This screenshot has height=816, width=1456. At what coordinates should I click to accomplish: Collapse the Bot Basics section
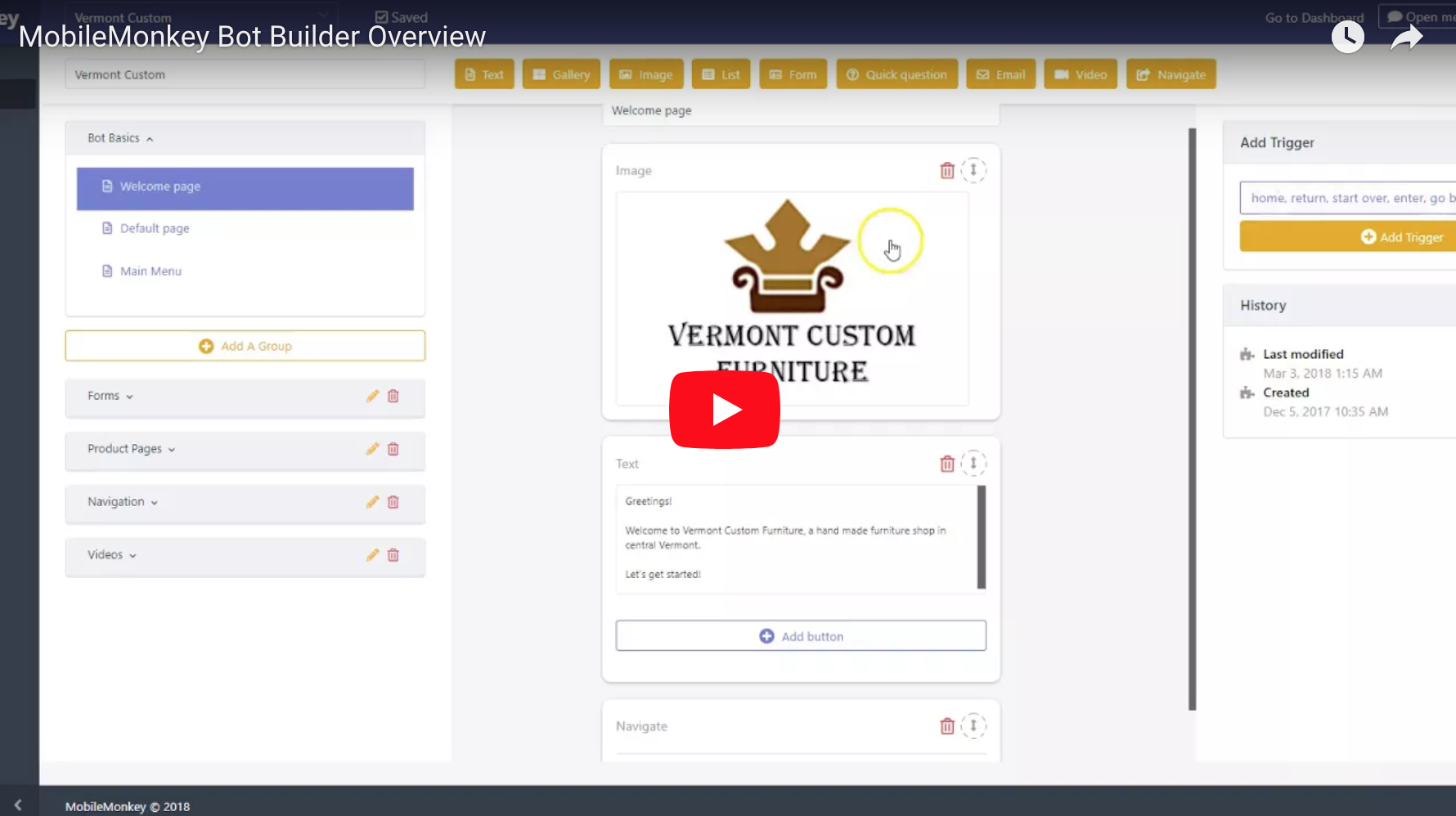[x=150, y=138]
